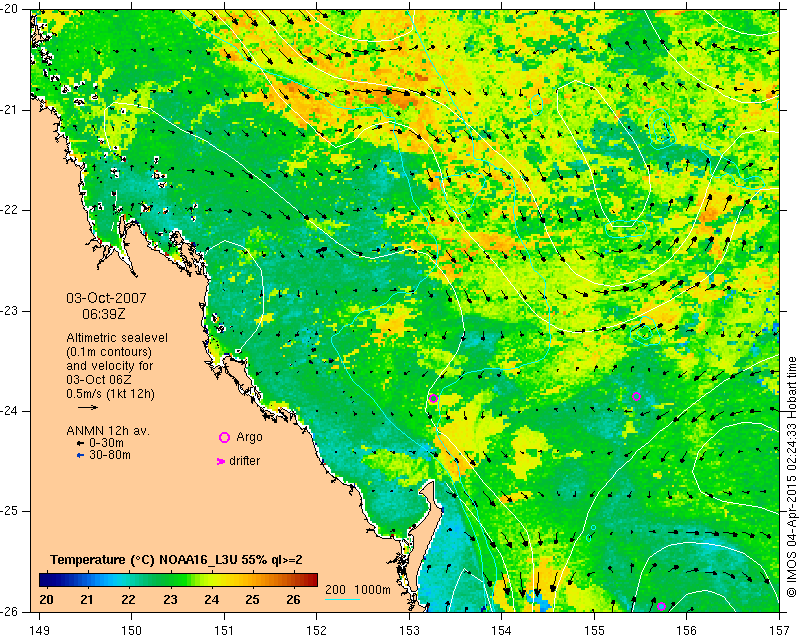Image resolution: width=800 pixels, height=640 pixels.
Task: Click the latitude axis label "-25"
Action: point(10,511)
